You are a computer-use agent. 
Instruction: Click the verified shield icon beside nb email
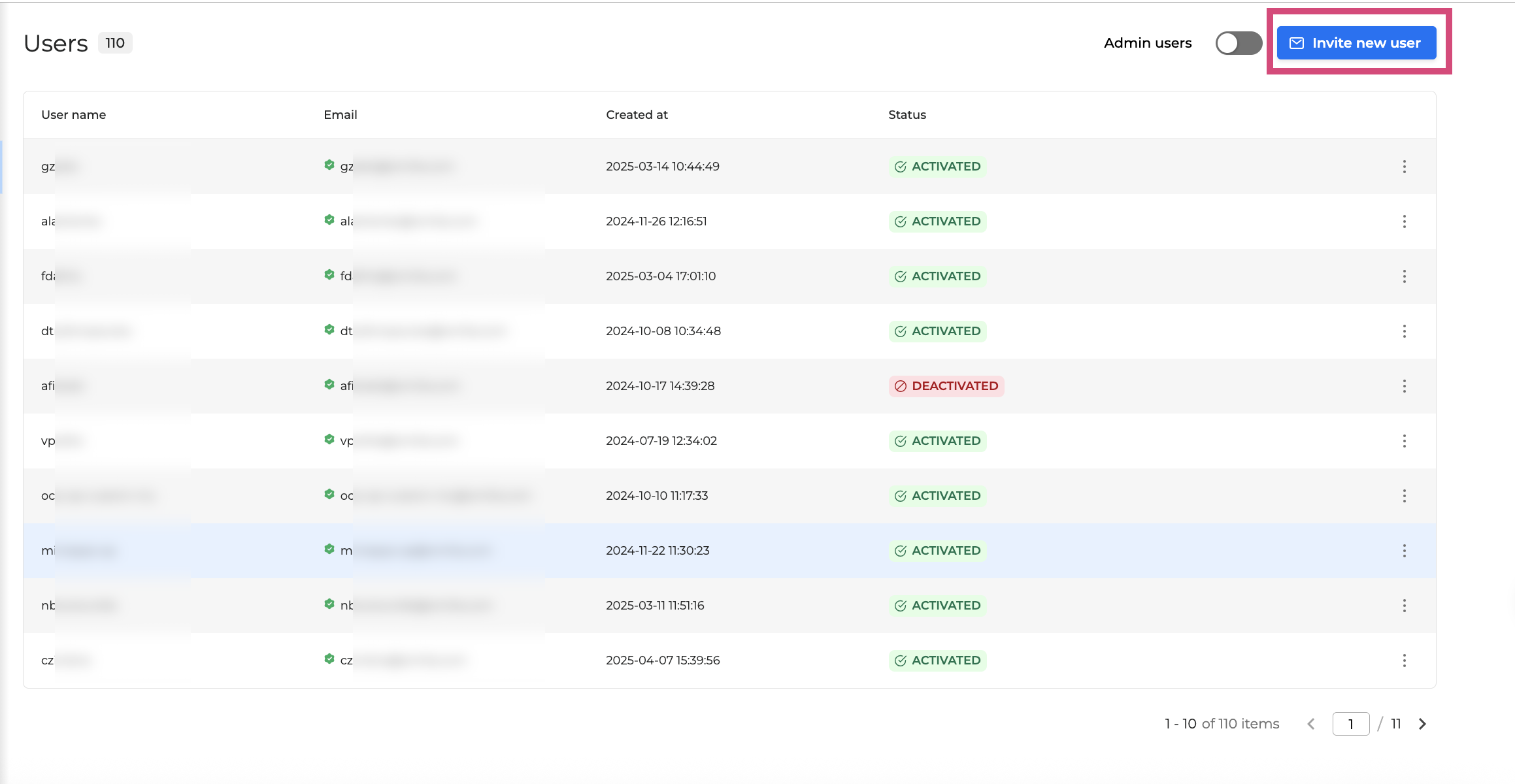pyautogui.click(x=329, y=604)
